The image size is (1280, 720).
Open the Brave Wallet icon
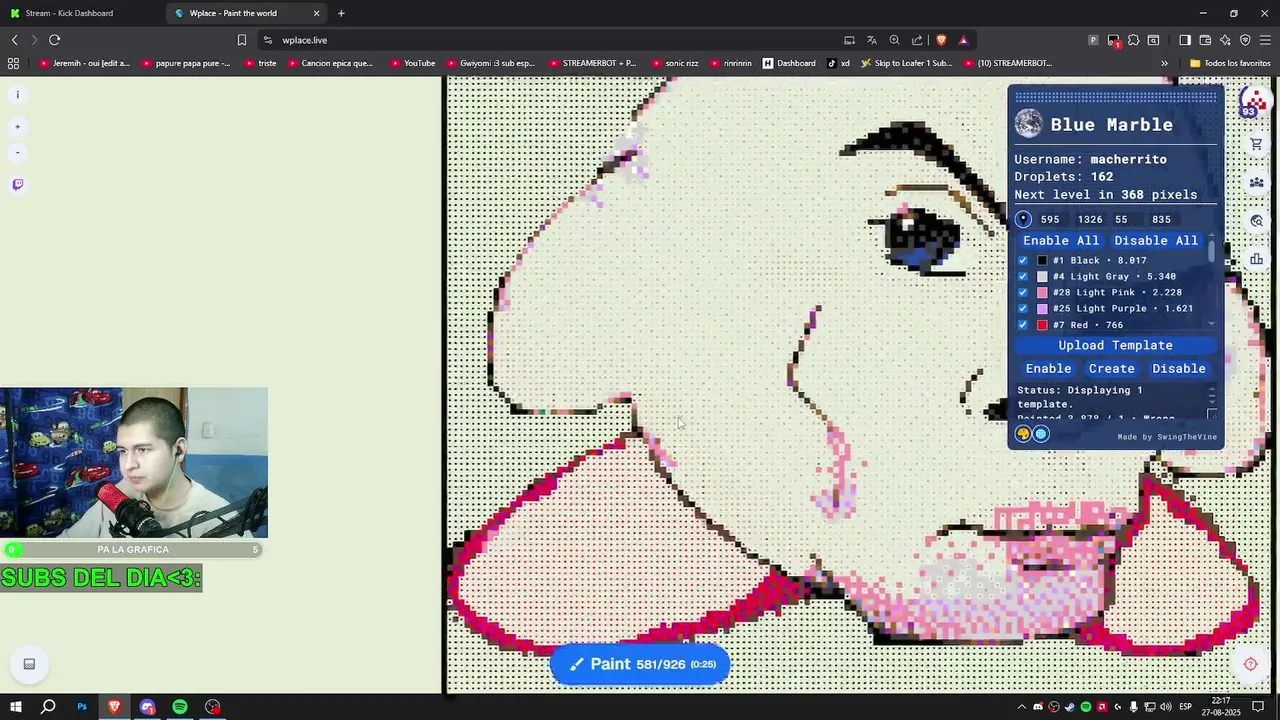pyautogui.click(x=1205, y=40)
